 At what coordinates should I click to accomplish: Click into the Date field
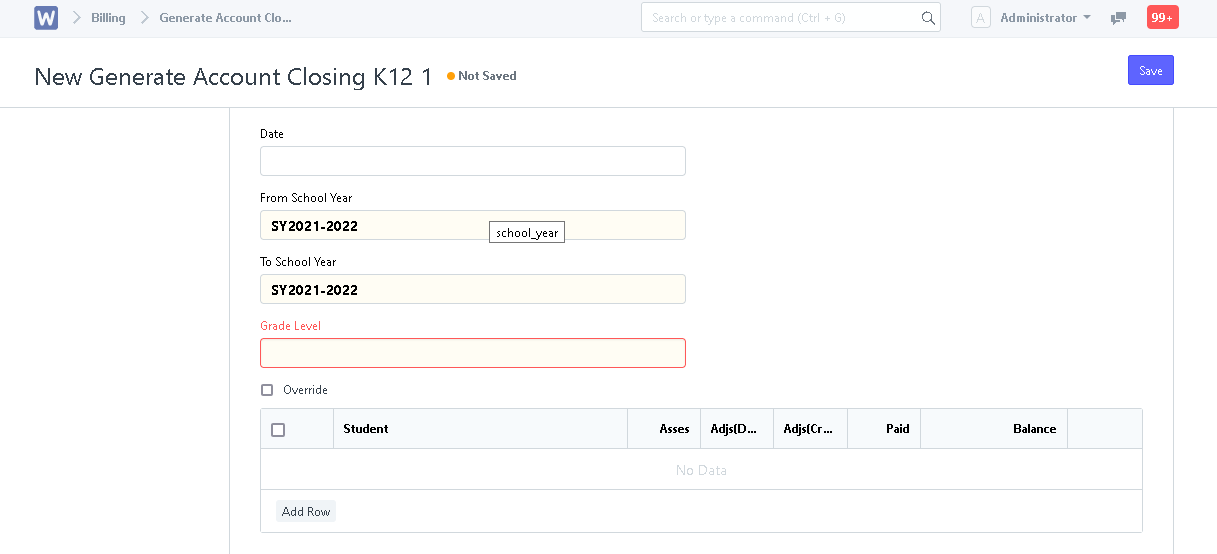click(473, 161)
